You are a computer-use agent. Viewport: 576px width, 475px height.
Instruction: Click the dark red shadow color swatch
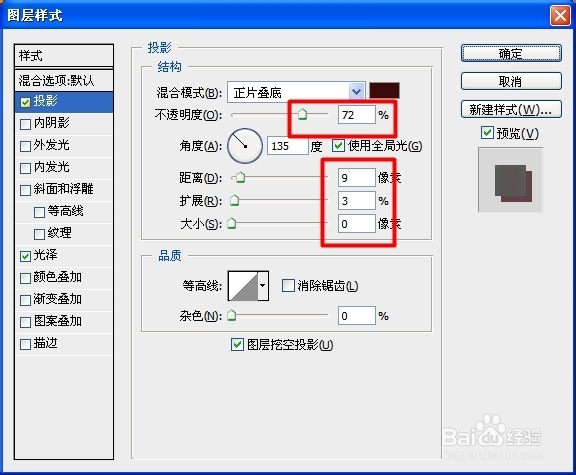384,91
